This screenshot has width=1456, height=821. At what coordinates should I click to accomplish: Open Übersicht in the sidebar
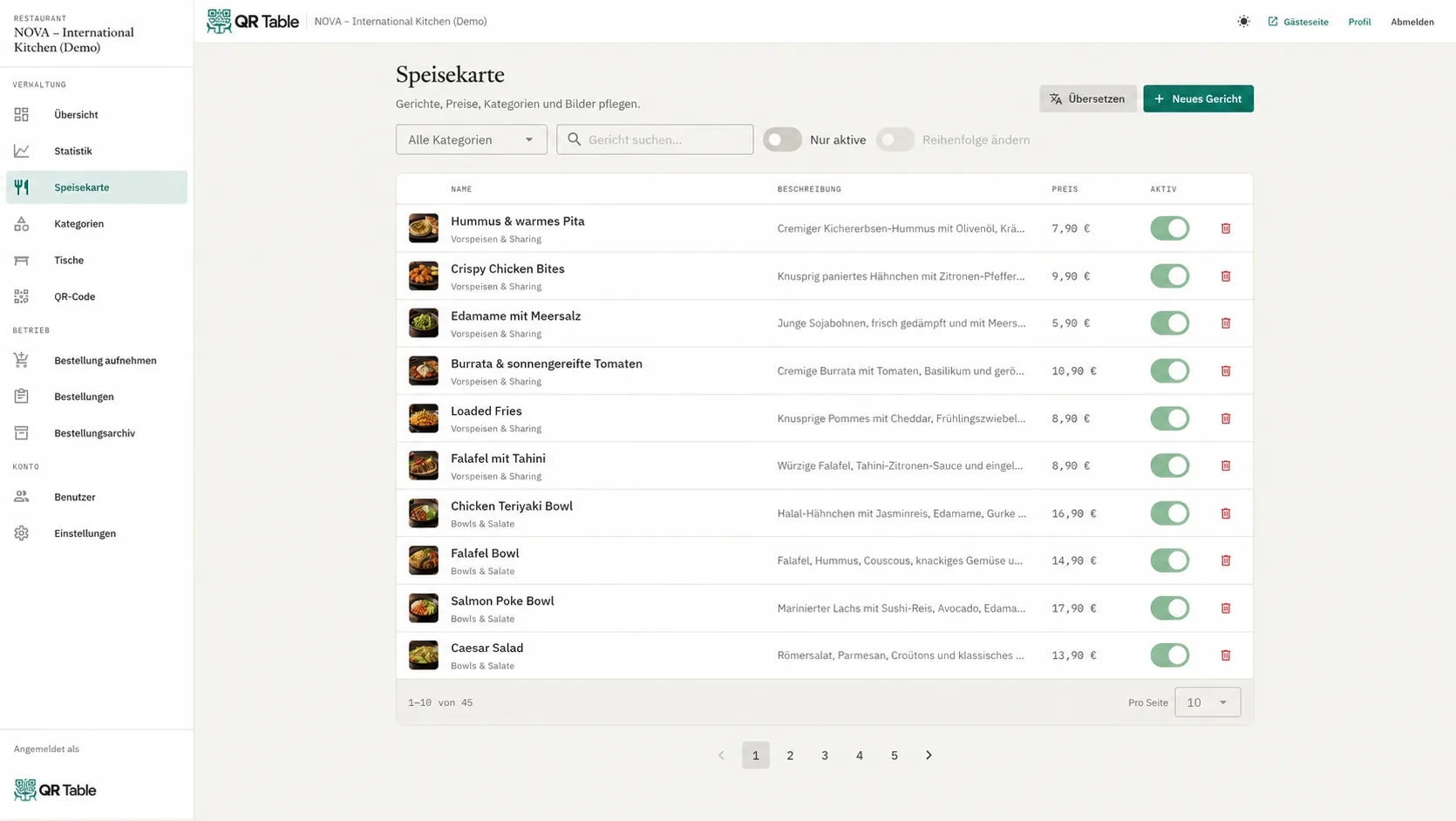pyautogui.click(x=97, y=115)
